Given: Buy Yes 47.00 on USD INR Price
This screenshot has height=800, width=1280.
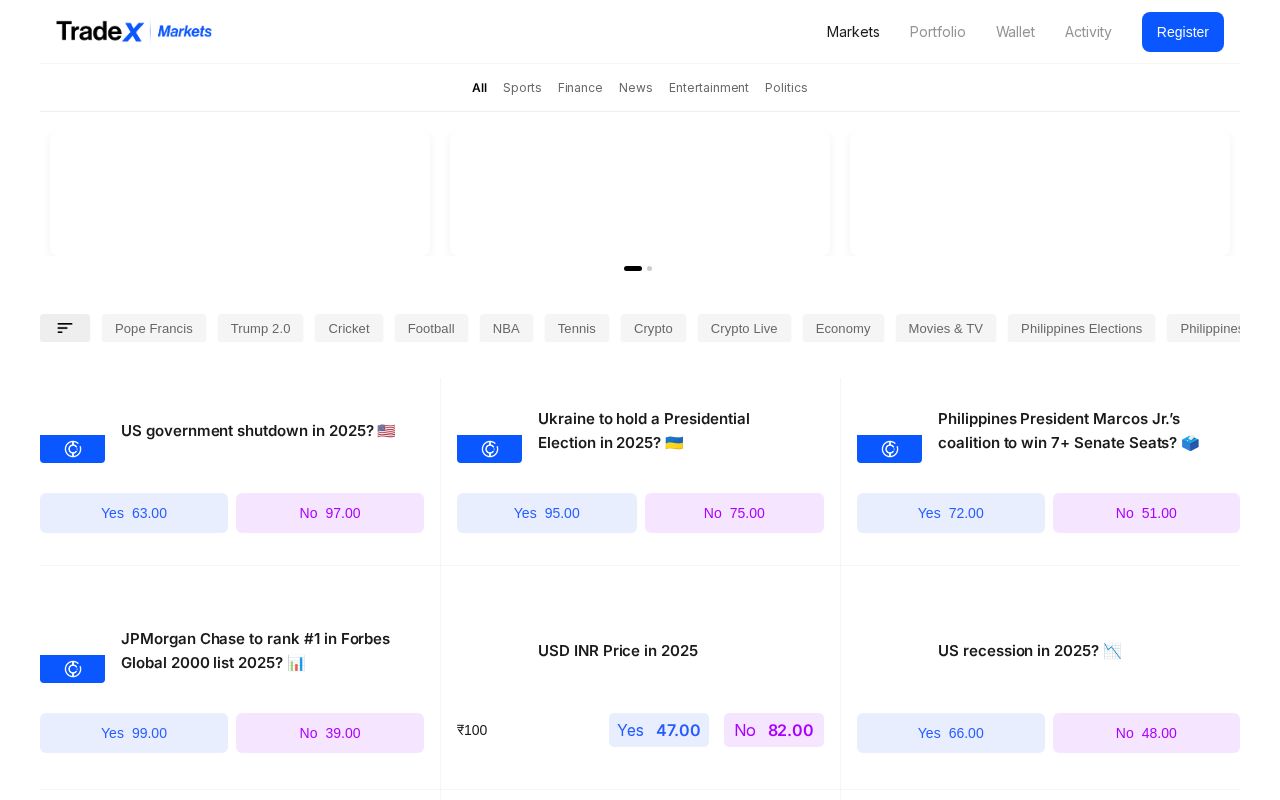Looking at the screenshot, I should [x=659, y=730].
